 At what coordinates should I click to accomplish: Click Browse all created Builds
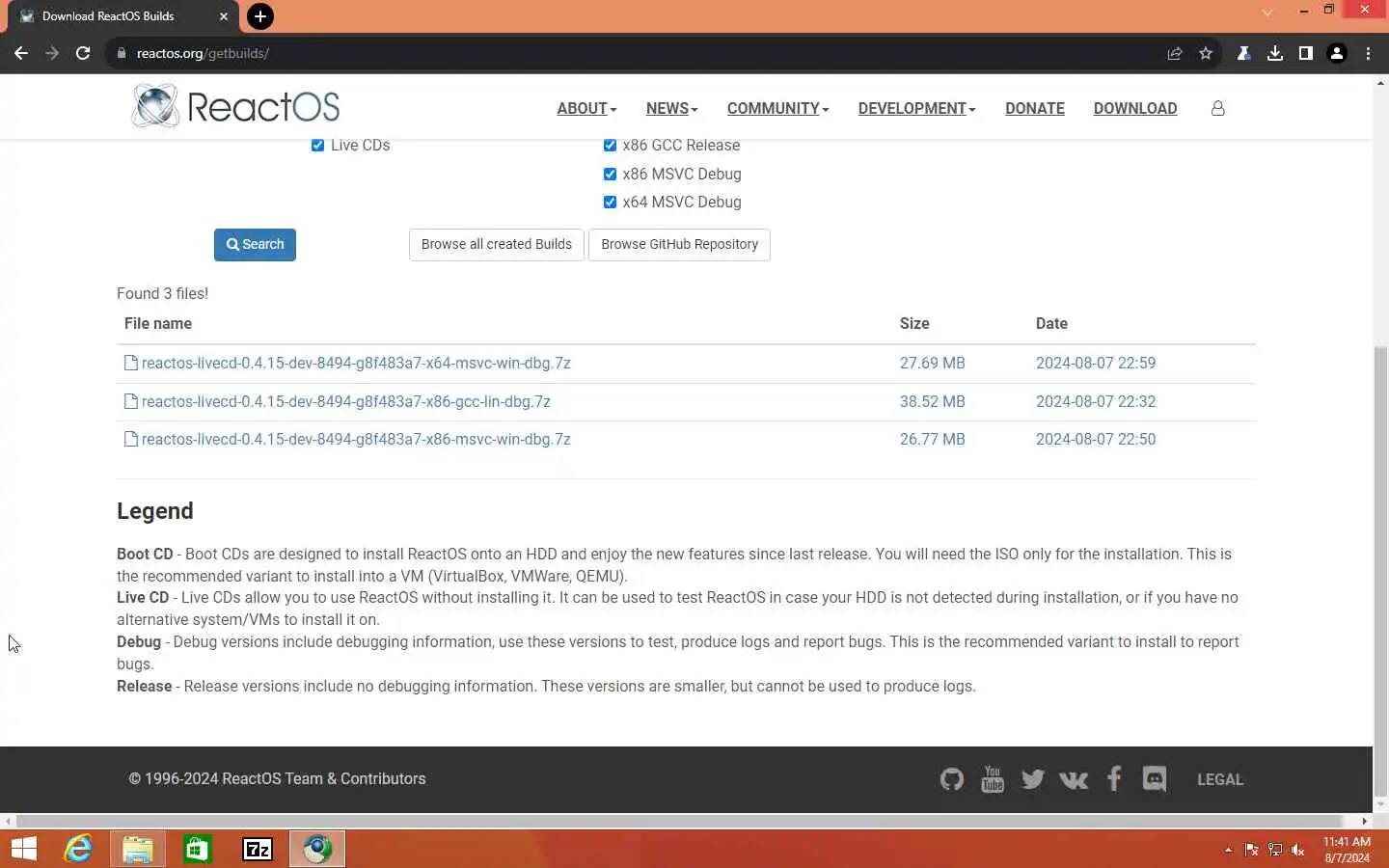tap(497, 244)
